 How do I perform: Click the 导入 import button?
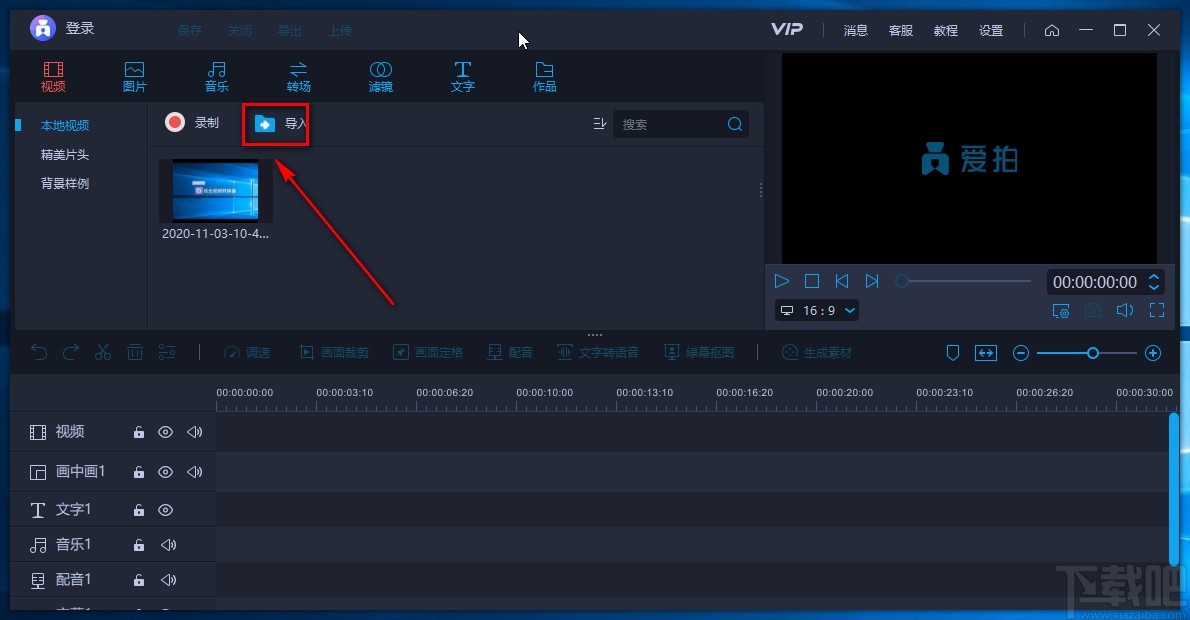pos(279,123)
